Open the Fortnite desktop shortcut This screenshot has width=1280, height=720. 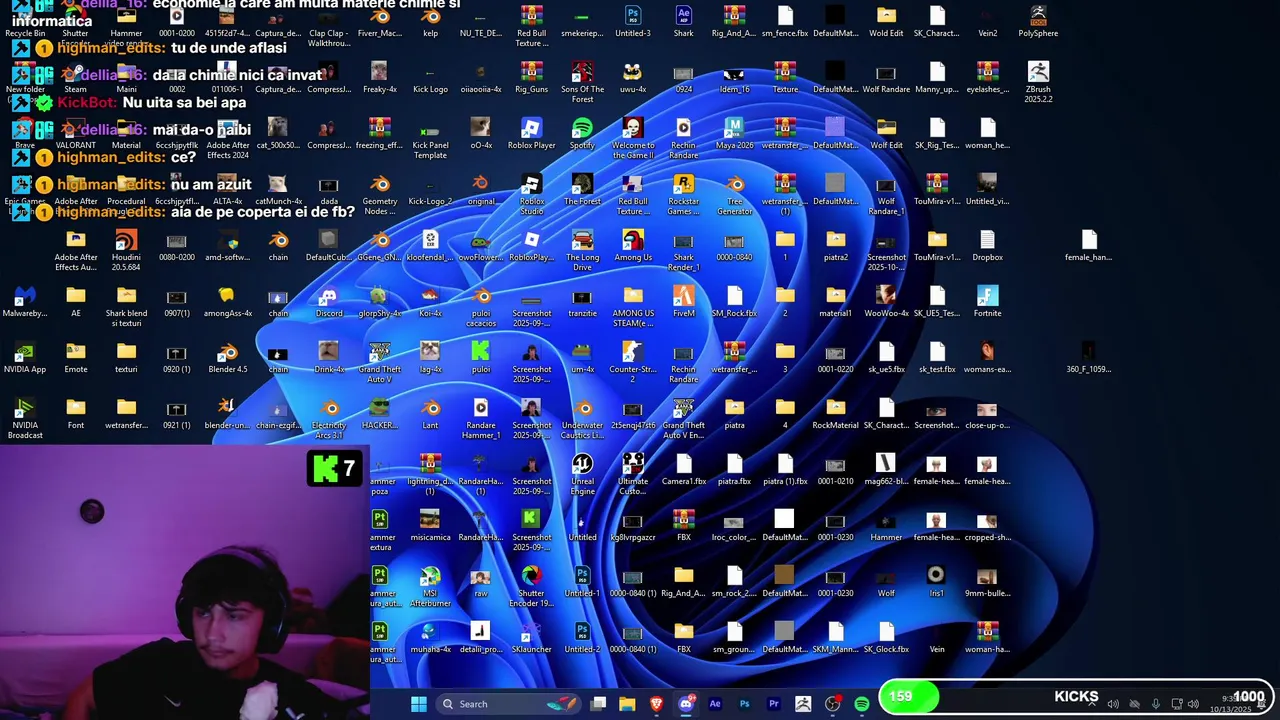[987, 302]
